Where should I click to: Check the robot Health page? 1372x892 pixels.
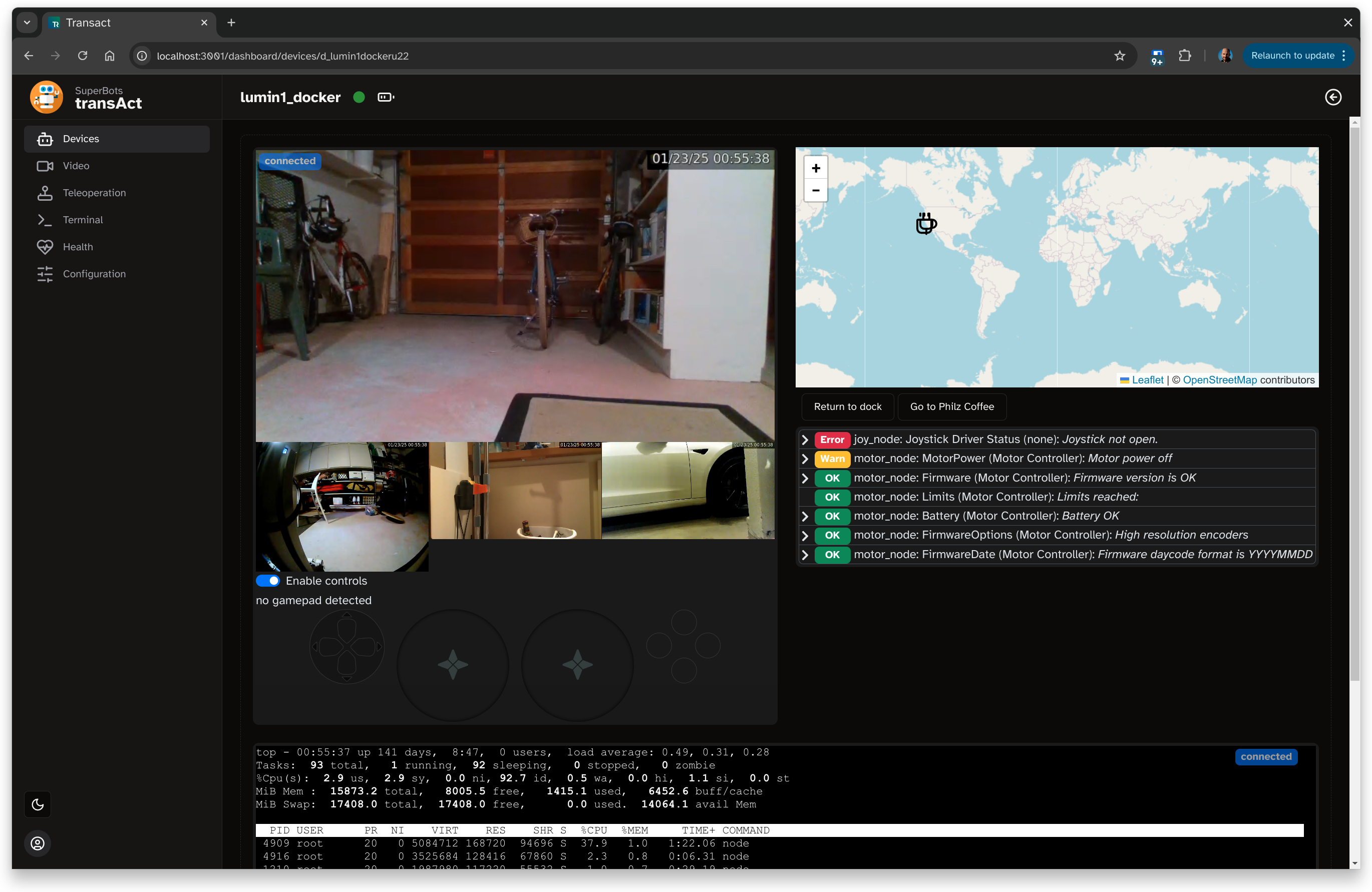coord(78,247)
